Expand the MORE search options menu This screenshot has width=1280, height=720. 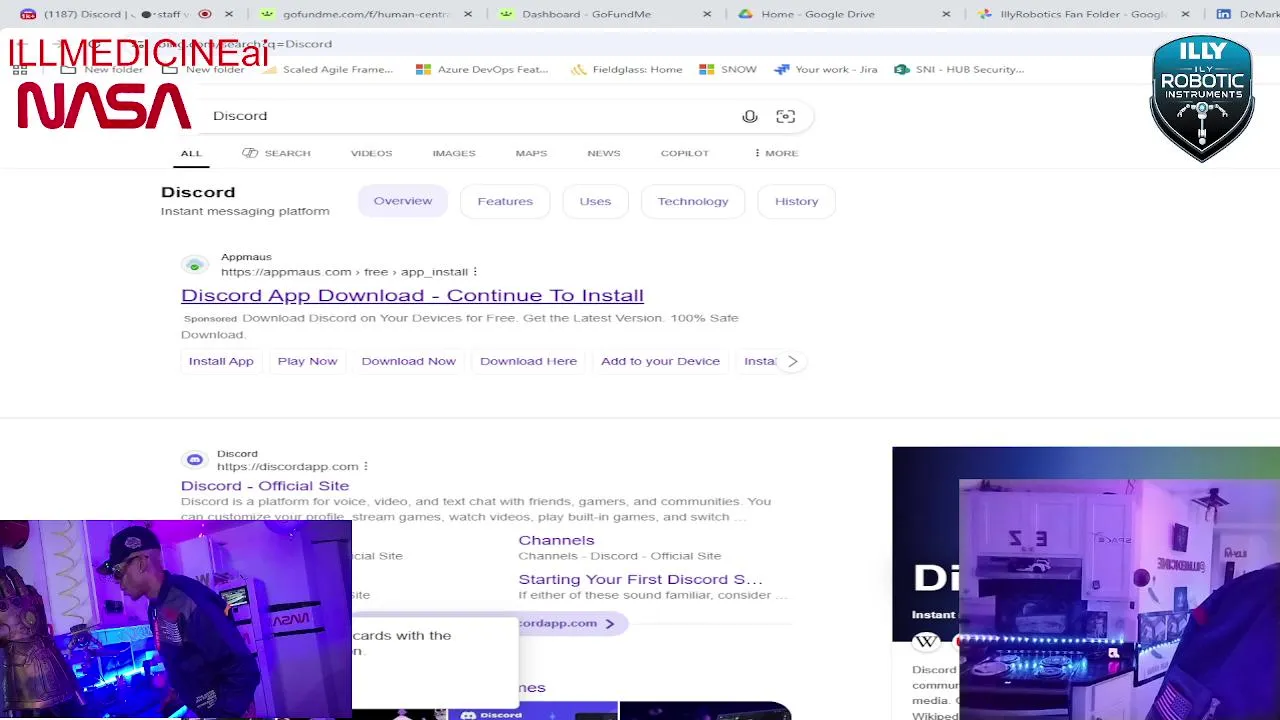(776, 153)
